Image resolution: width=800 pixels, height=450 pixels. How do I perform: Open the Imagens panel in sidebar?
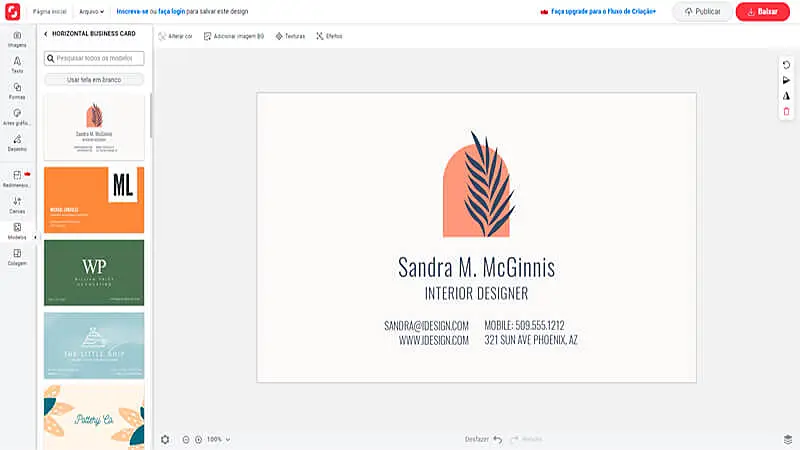(x=17, y=39)
